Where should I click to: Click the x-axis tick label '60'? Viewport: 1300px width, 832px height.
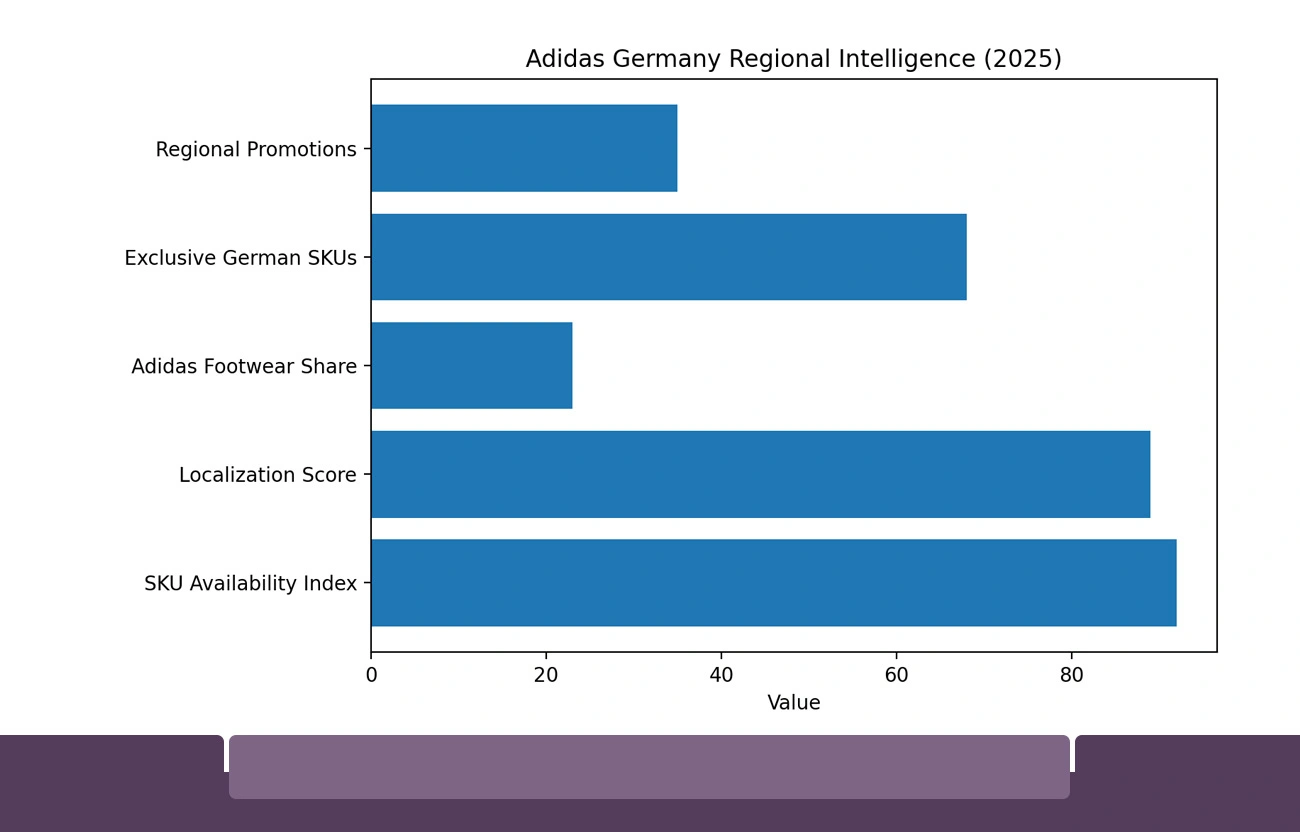pyautogui.click(x=896, y=676)
